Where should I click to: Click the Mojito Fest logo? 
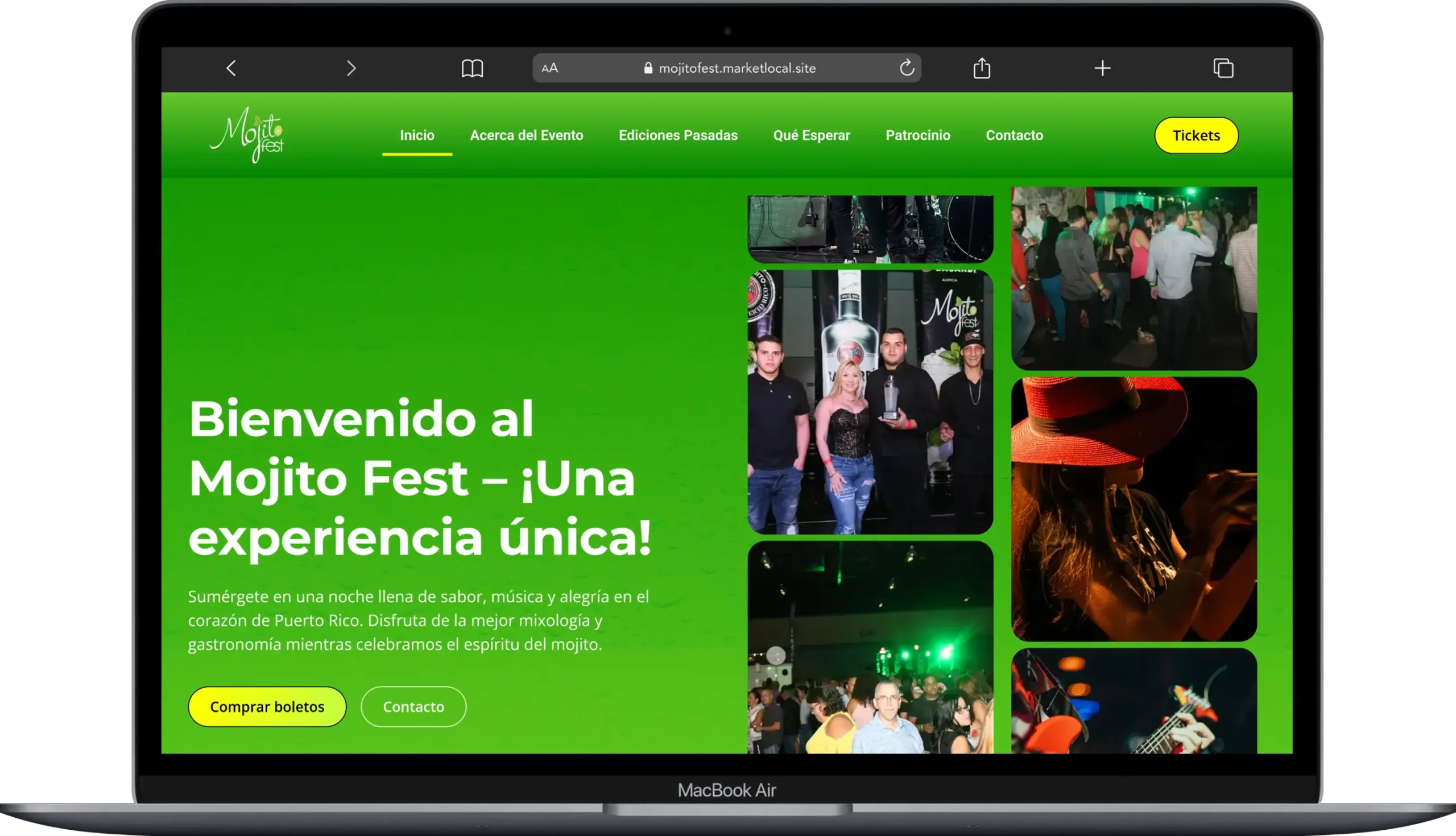[x=247, y=135]
